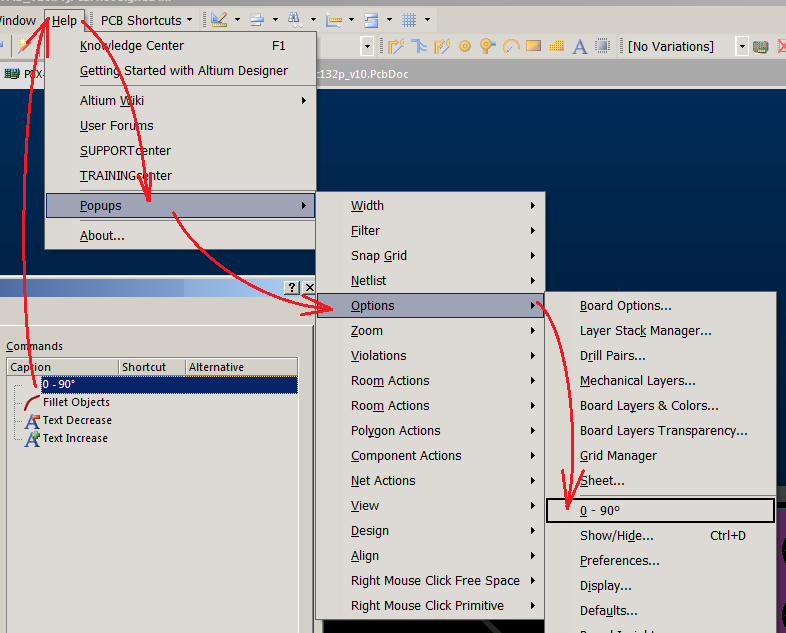
Task: Select the place fill rectangle tool
Action: [533, 46]
